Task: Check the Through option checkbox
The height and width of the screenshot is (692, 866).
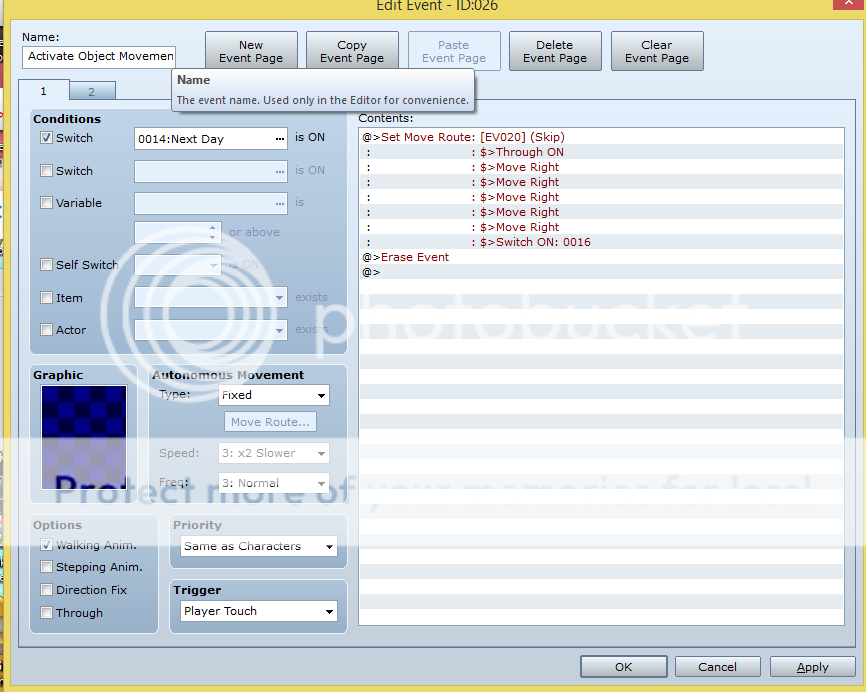Action: pos(47,613)
